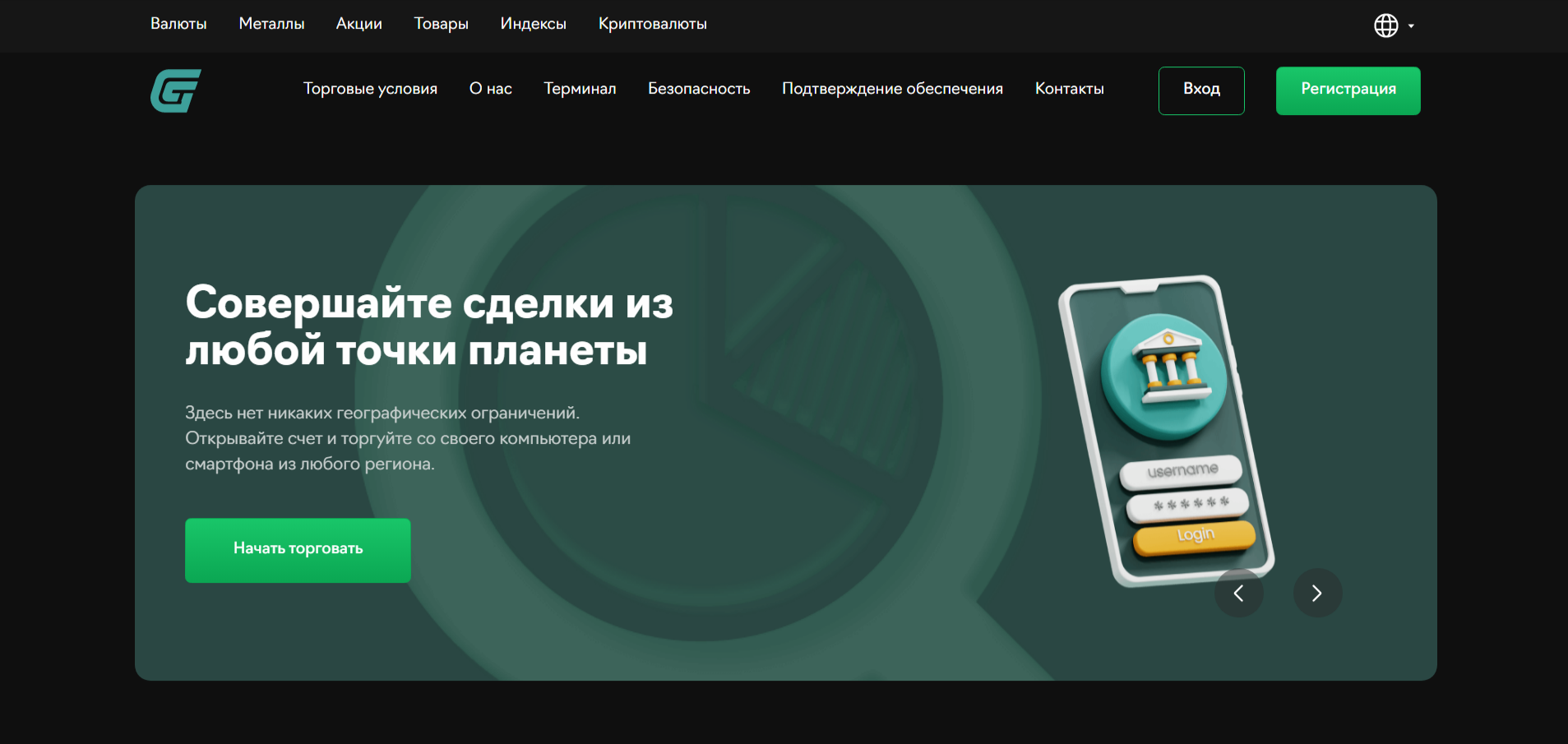The height and width of the screenshot is (744, 1568).
Task: Go to the Товары section
Action: pos(441,24)
